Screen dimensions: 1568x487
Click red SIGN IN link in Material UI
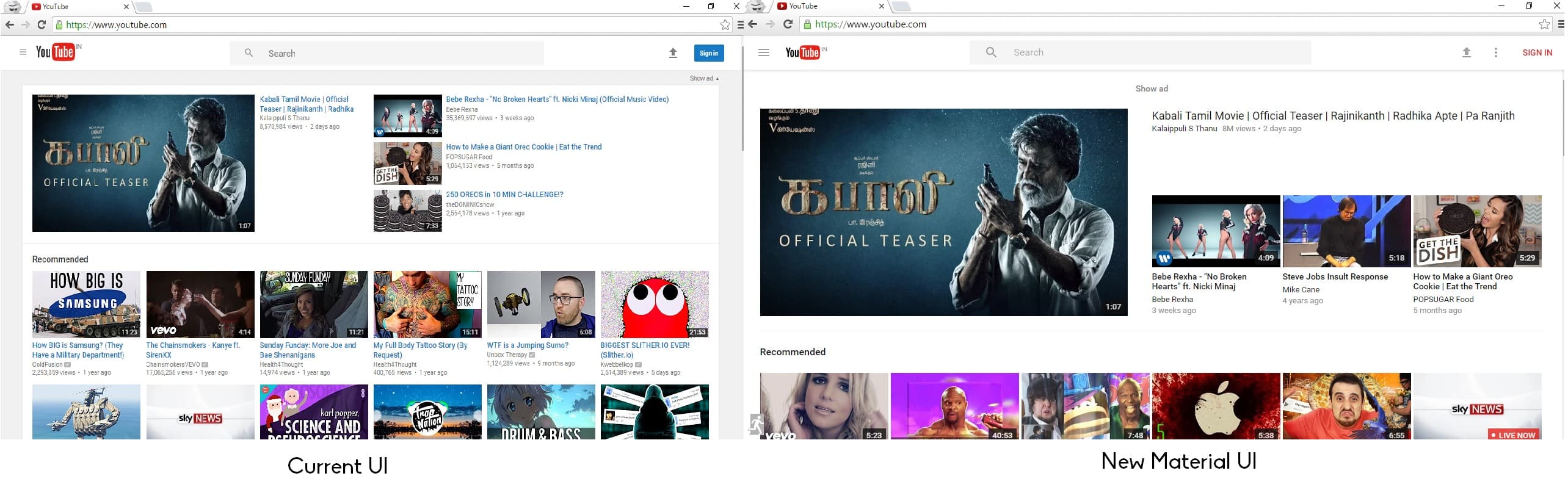click(x=1536, y=52)
